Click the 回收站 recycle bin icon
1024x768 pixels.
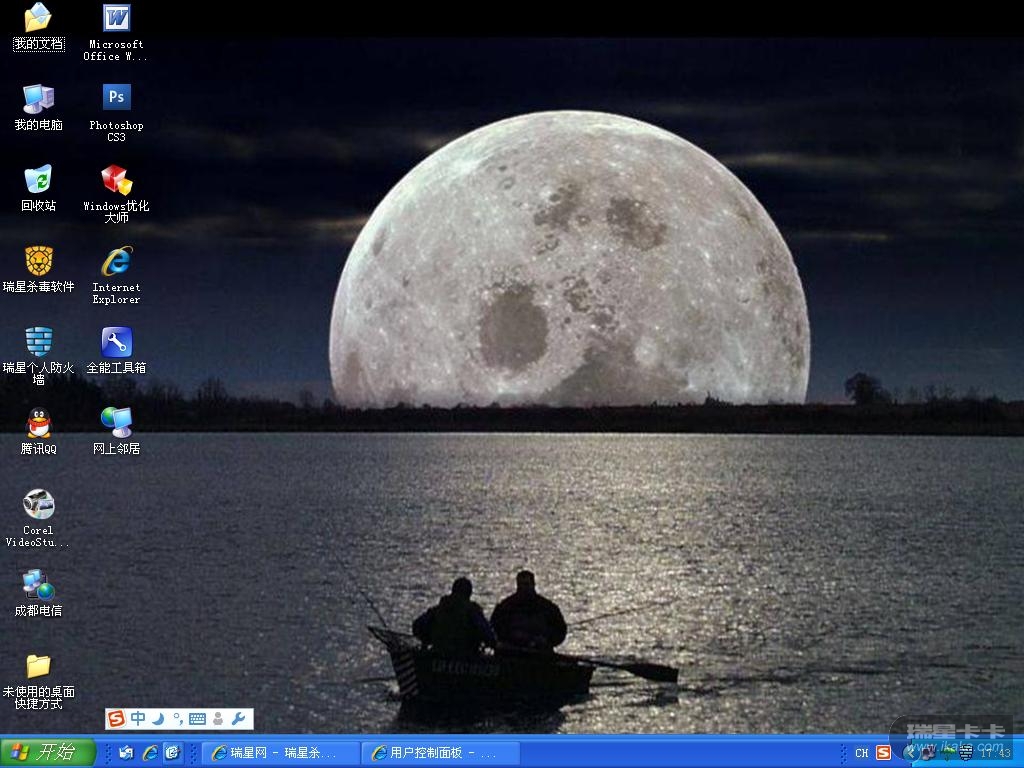coord(38,180)
